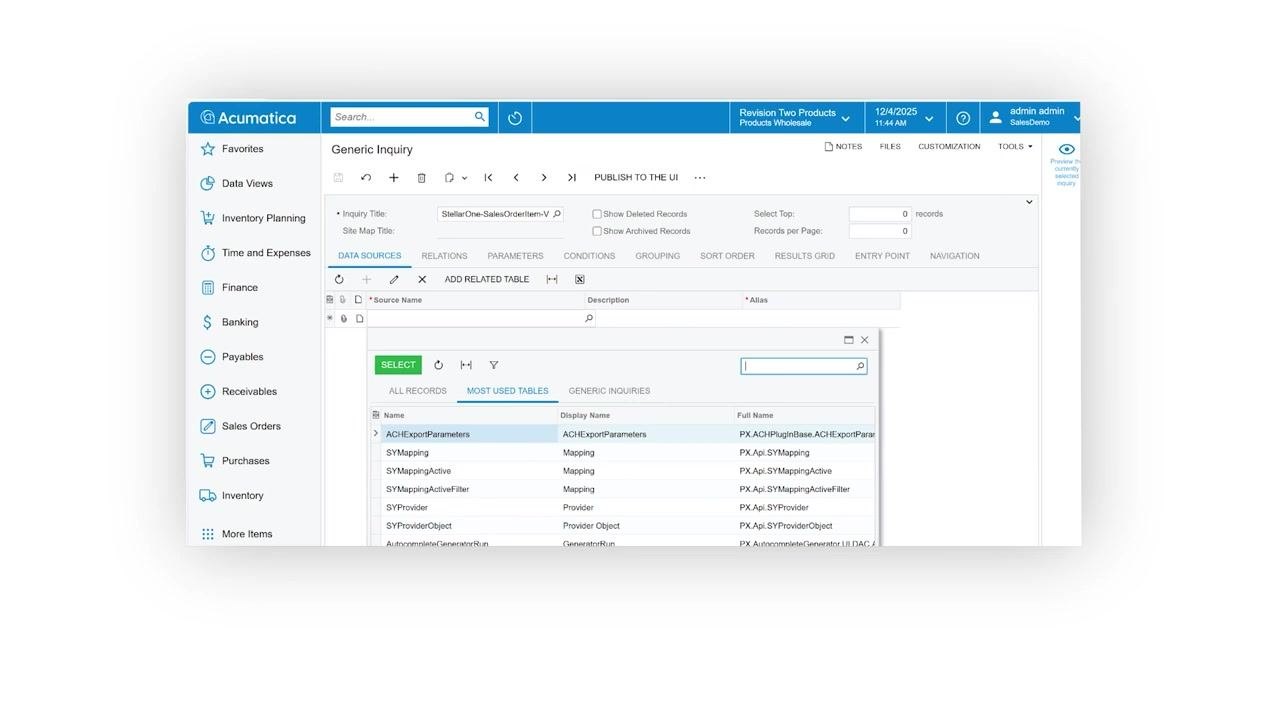Click the Preview inquiry eye icon
This screenshot has width=1280, height=720.
pyautogui.click(x=1067, y=149)
